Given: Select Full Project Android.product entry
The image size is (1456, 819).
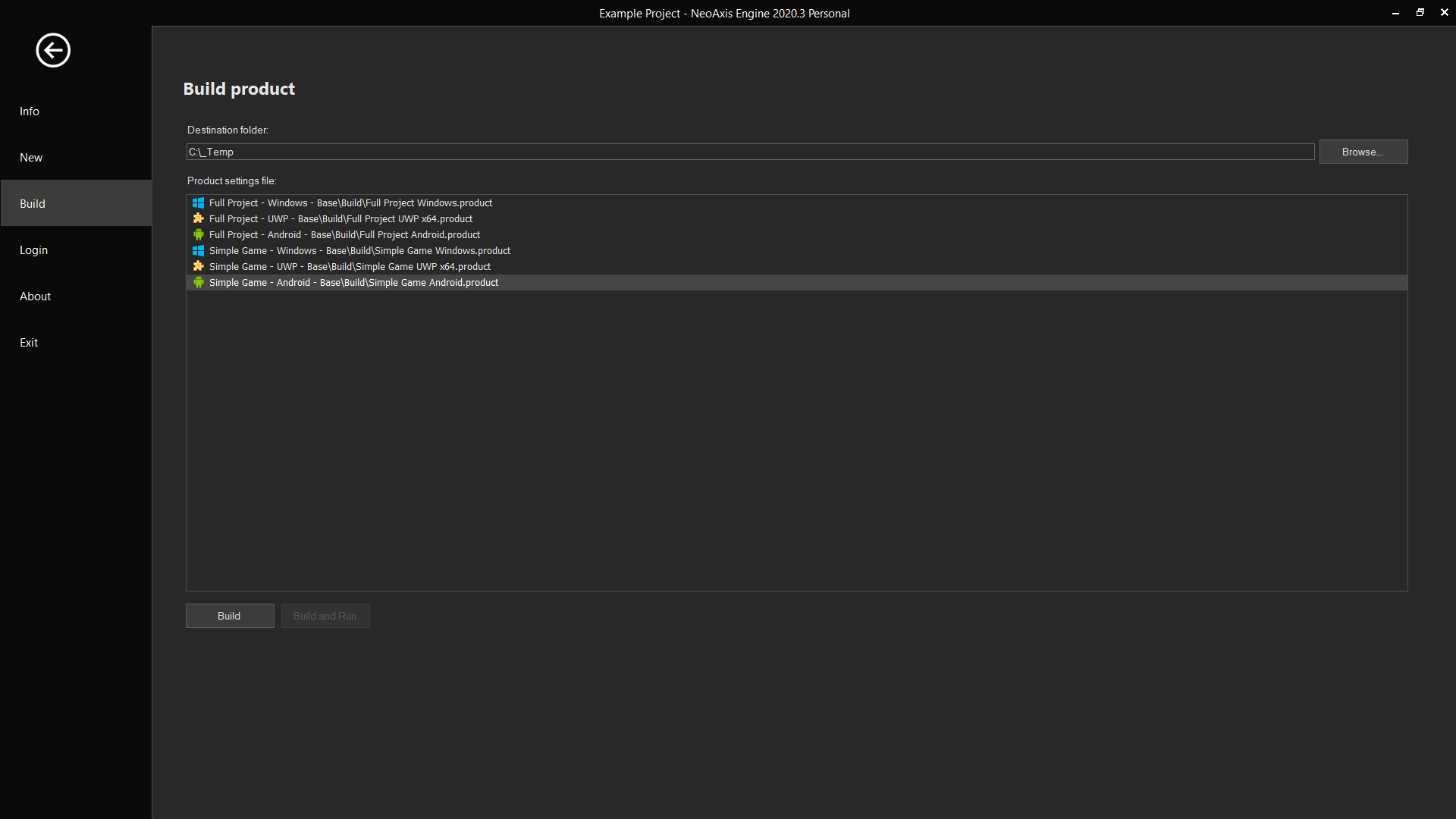Looking at the screenshot, I should coord(344,235).
